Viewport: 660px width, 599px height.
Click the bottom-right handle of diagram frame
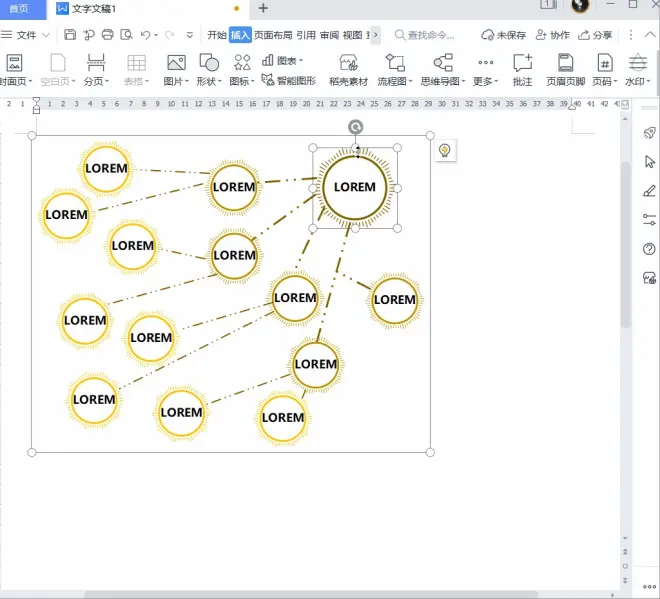point(430,453)
